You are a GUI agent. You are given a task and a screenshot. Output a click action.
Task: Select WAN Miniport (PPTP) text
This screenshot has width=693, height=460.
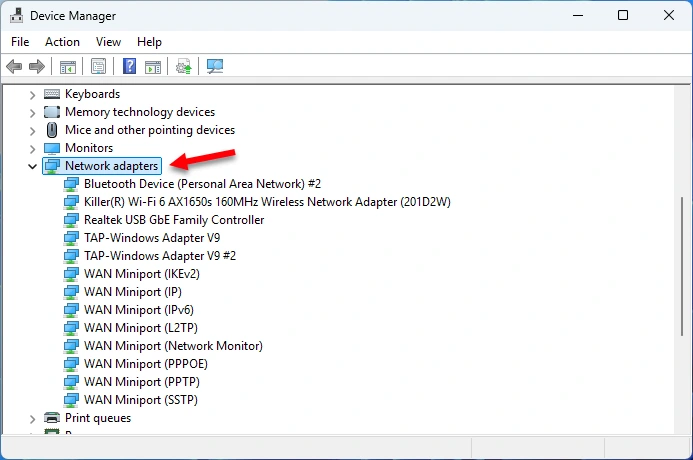142,382
